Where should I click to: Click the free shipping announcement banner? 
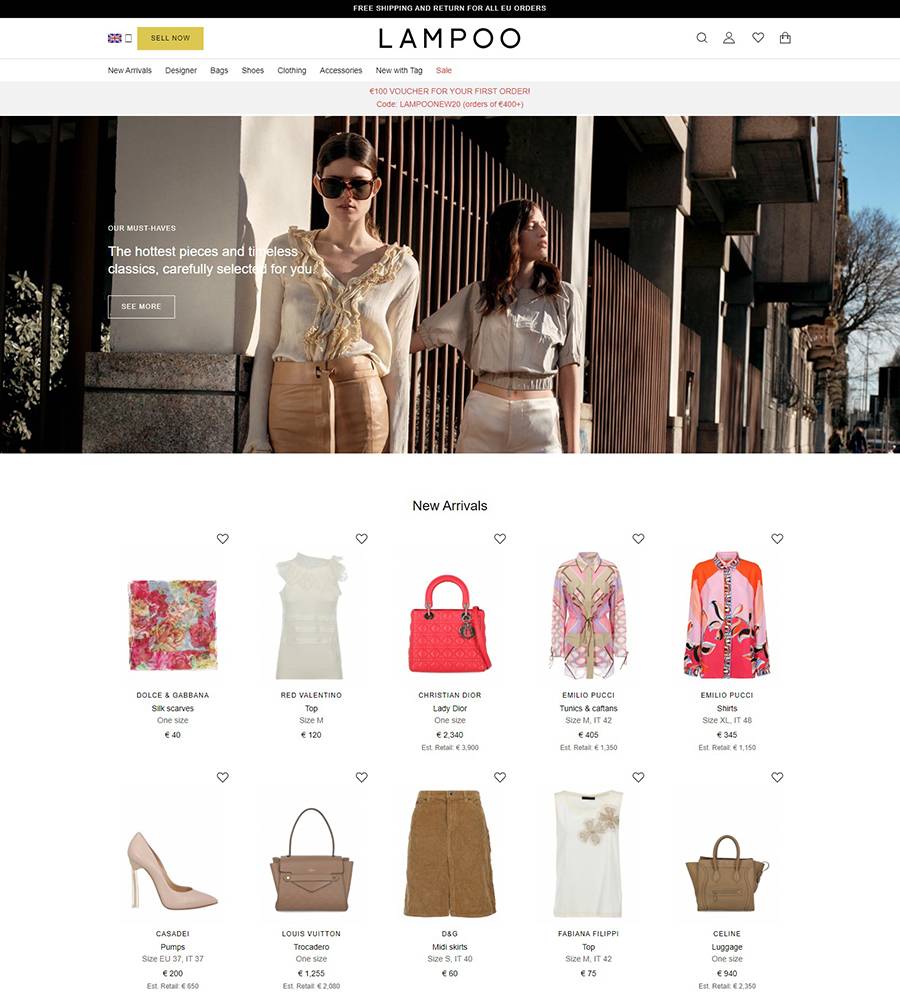[450, 8]
